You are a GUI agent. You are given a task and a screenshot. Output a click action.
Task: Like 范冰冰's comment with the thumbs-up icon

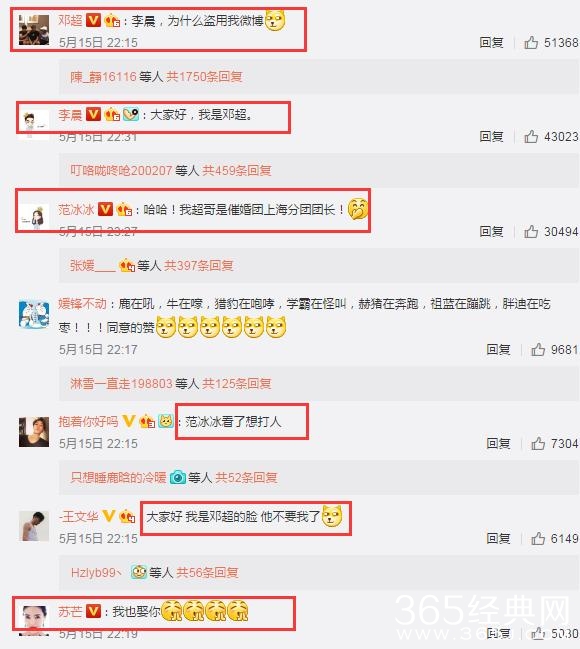(x=531, y=231)
